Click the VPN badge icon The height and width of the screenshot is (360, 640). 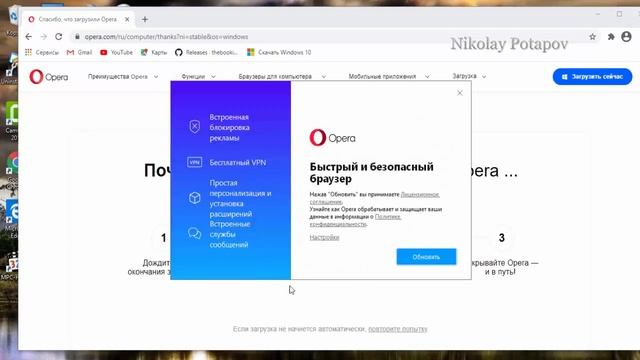(195, 162)
